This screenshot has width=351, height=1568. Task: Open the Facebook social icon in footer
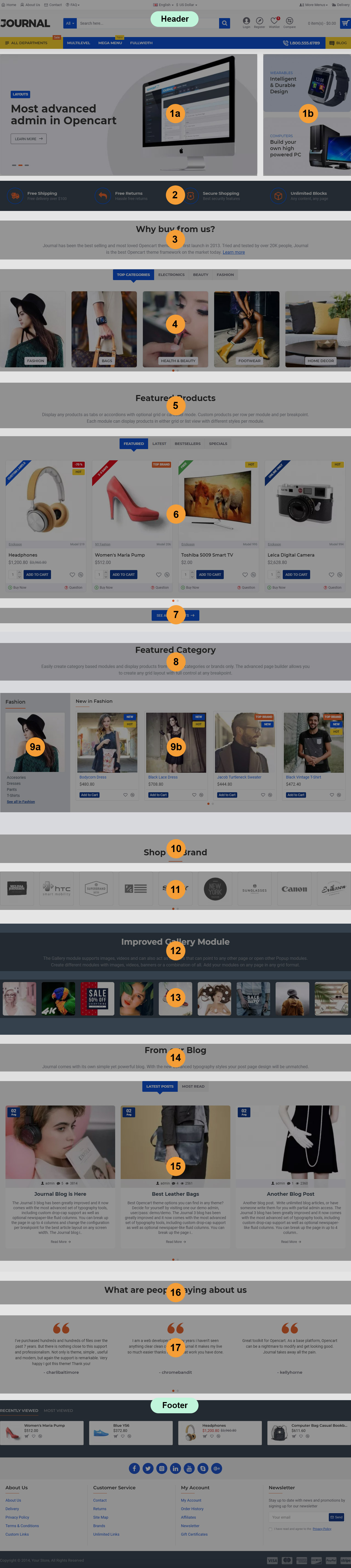[134, 1468]
